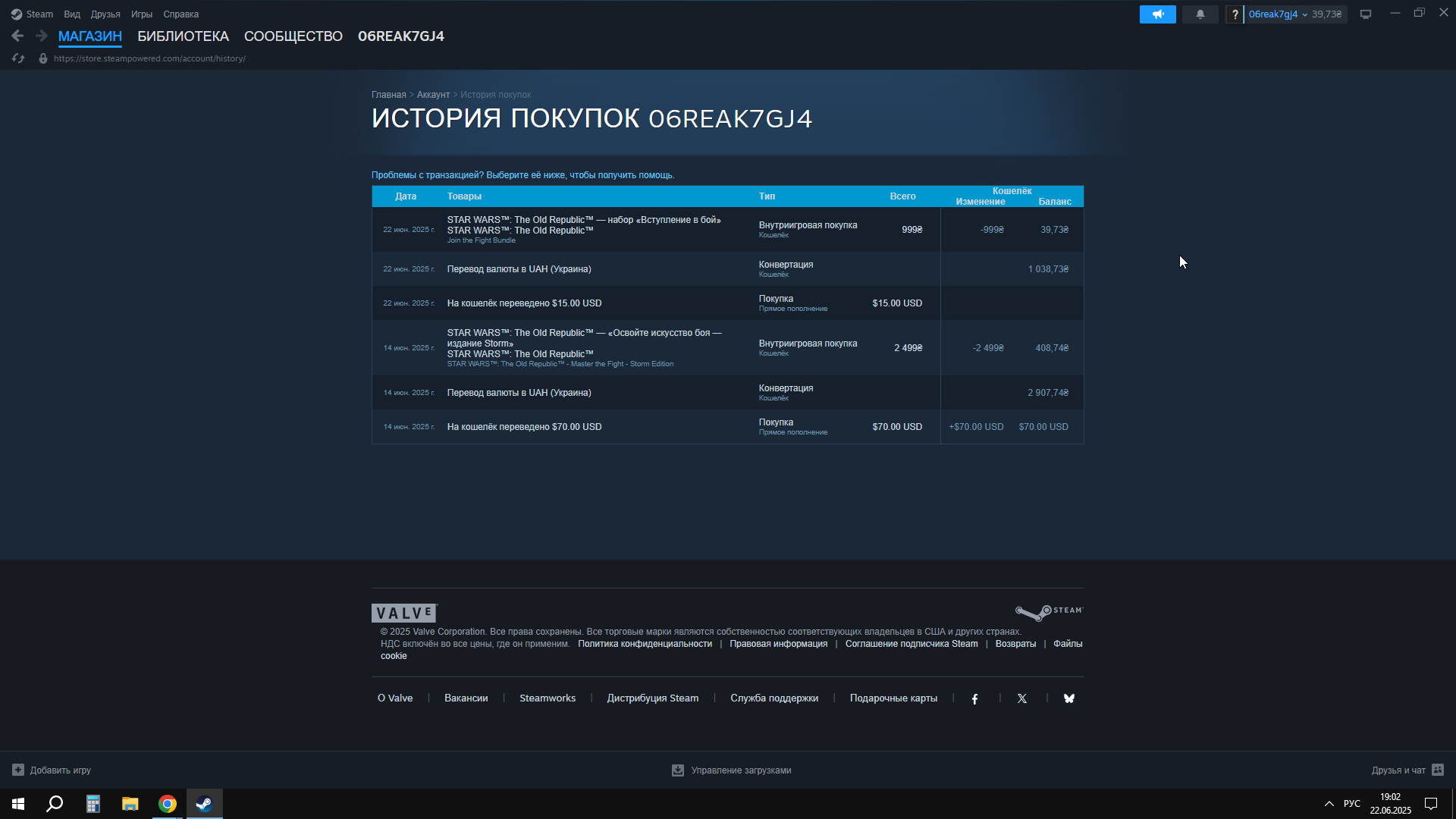Screen dimensions: 1456x819
Task: Launch Calculator from taskbar
Action: click(x=93, y=804)
